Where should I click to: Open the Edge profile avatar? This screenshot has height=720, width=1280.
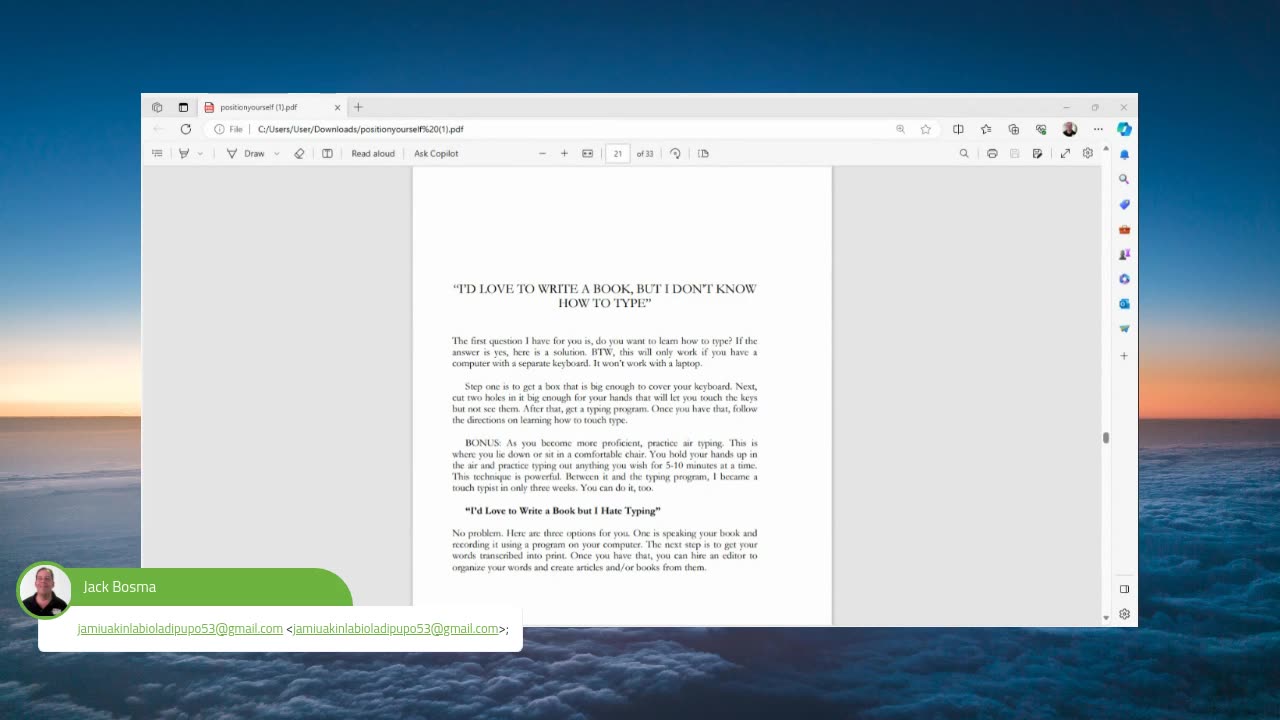tap(1069, 129)
